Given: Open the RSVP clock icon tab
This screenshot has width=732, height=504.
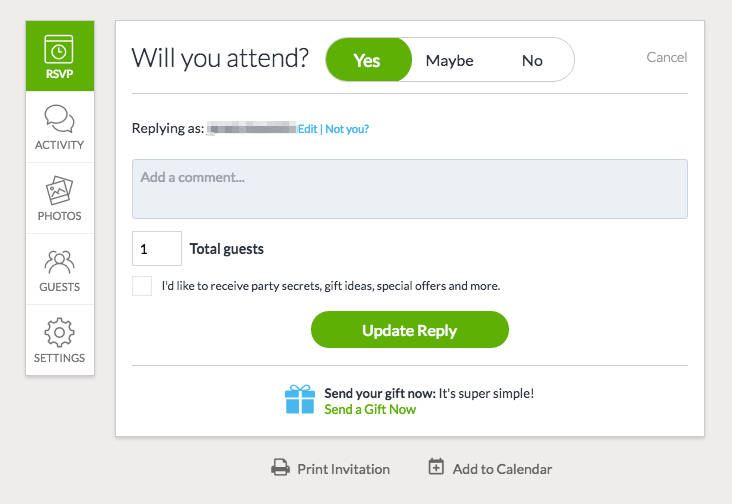Looking at the screenshot, I should pyautogui.click(x=60, y=49).
